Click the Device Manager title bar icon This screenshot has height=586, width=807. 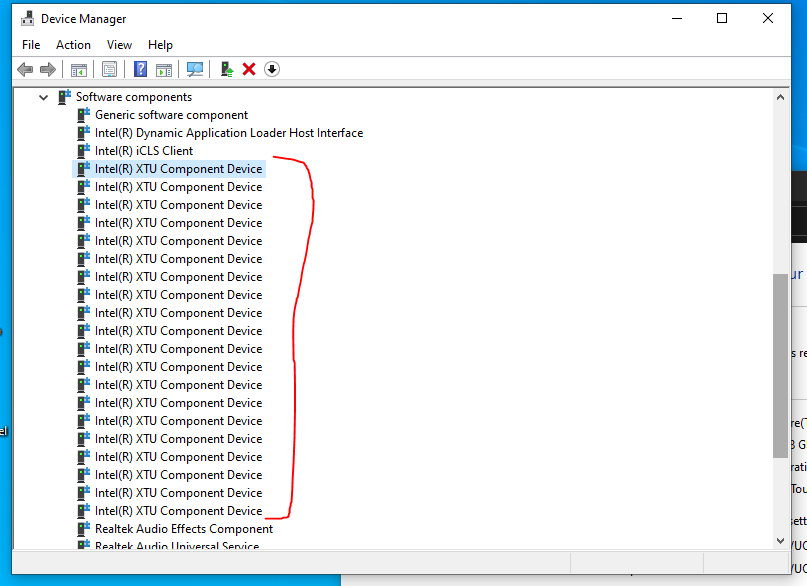[27, 19]
